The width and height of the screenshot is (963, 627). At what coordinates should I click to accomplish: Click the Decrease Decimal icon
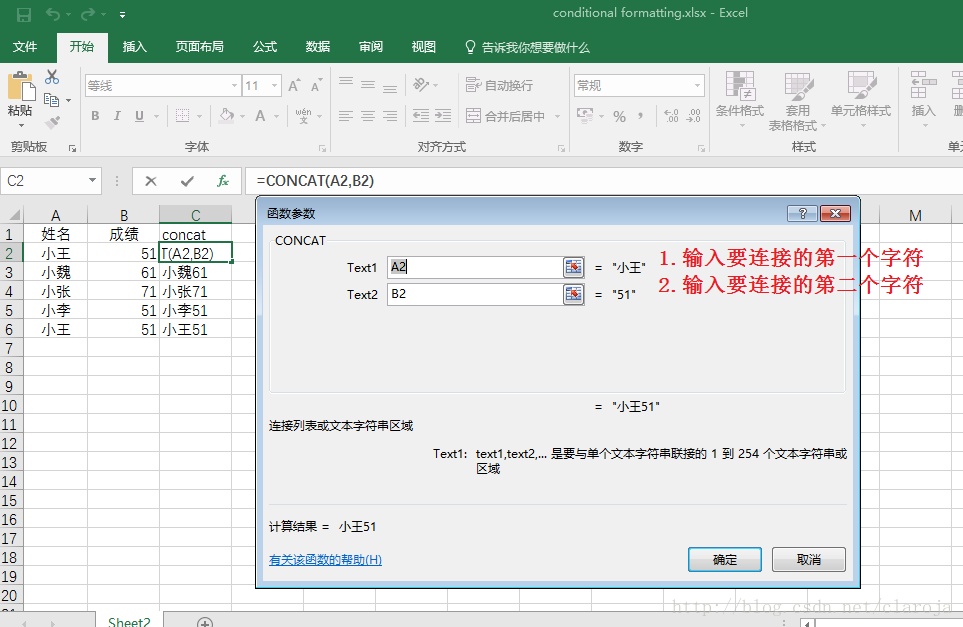click(693, 115)
